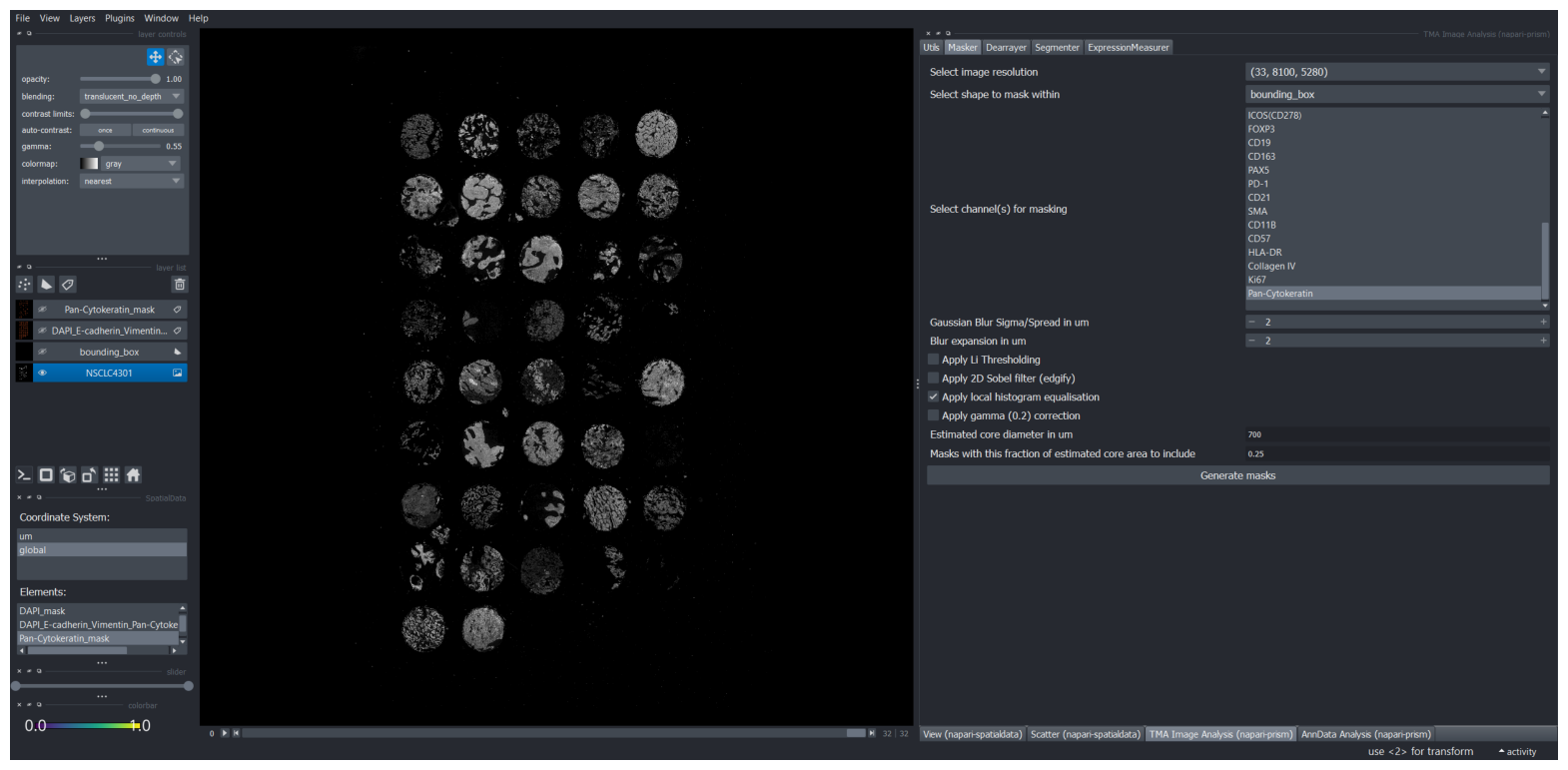Click labels icon on Pan-Cytokeratin_mask layer
Viewport: 1568px width, 770px height.
point(178,310)
